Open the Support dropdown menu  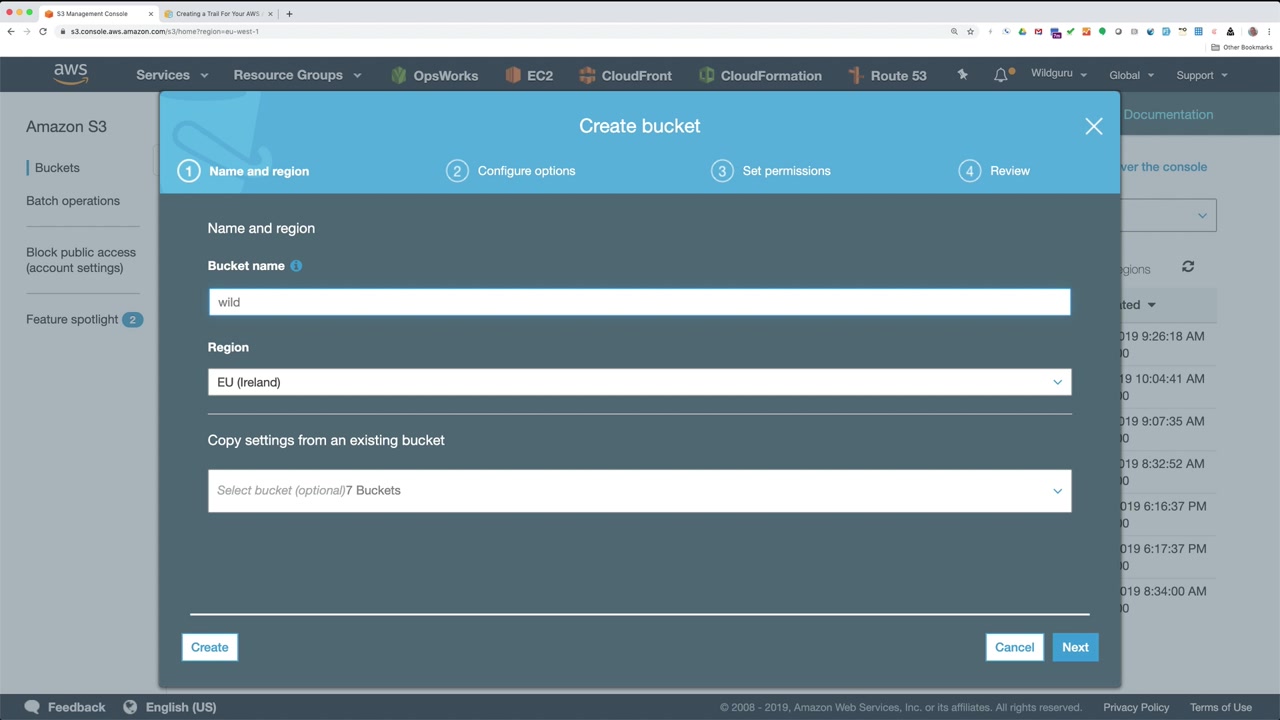click(x=1202, y=75)
